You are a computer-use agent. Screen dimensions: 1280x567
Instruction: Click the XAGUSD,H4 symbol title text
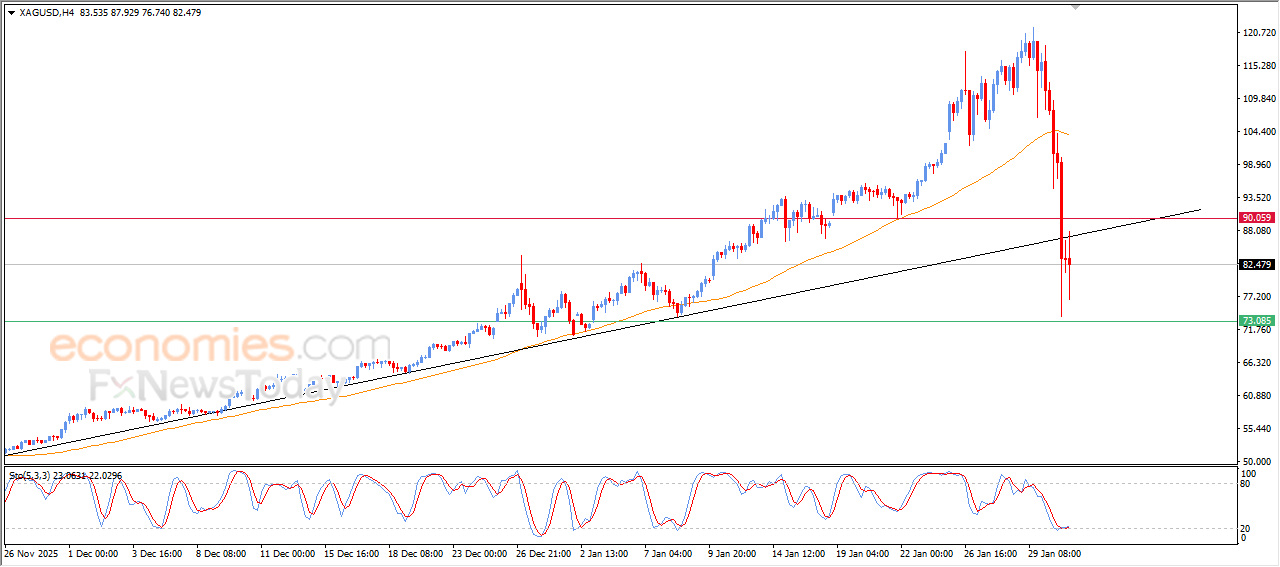click(47, 13)
